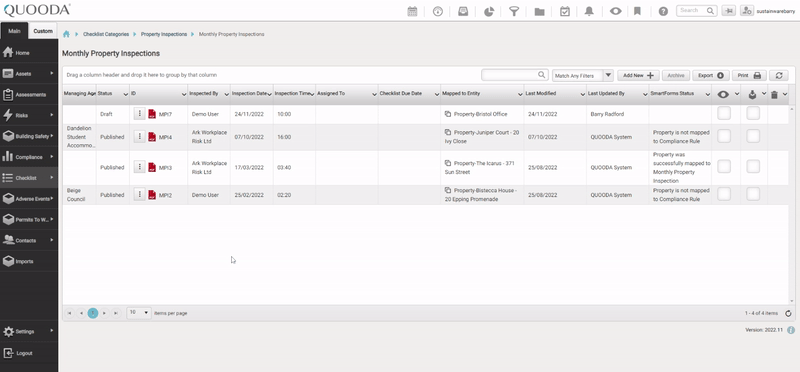Open the Checklist Due Date column arrow
This screenshot has width=800, height=372.
point(437,94)
